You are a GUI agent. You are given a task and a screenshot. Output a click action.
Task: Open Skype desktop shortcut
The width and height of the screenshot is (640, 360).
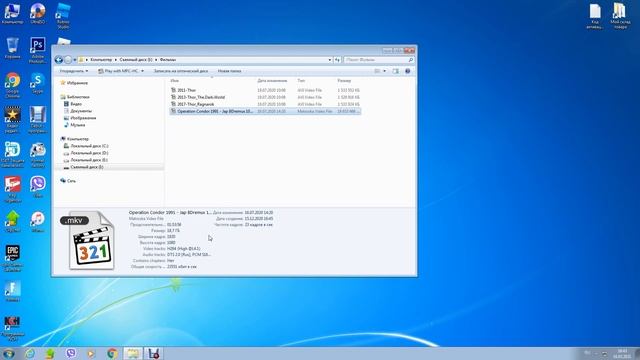click(38, 82)
